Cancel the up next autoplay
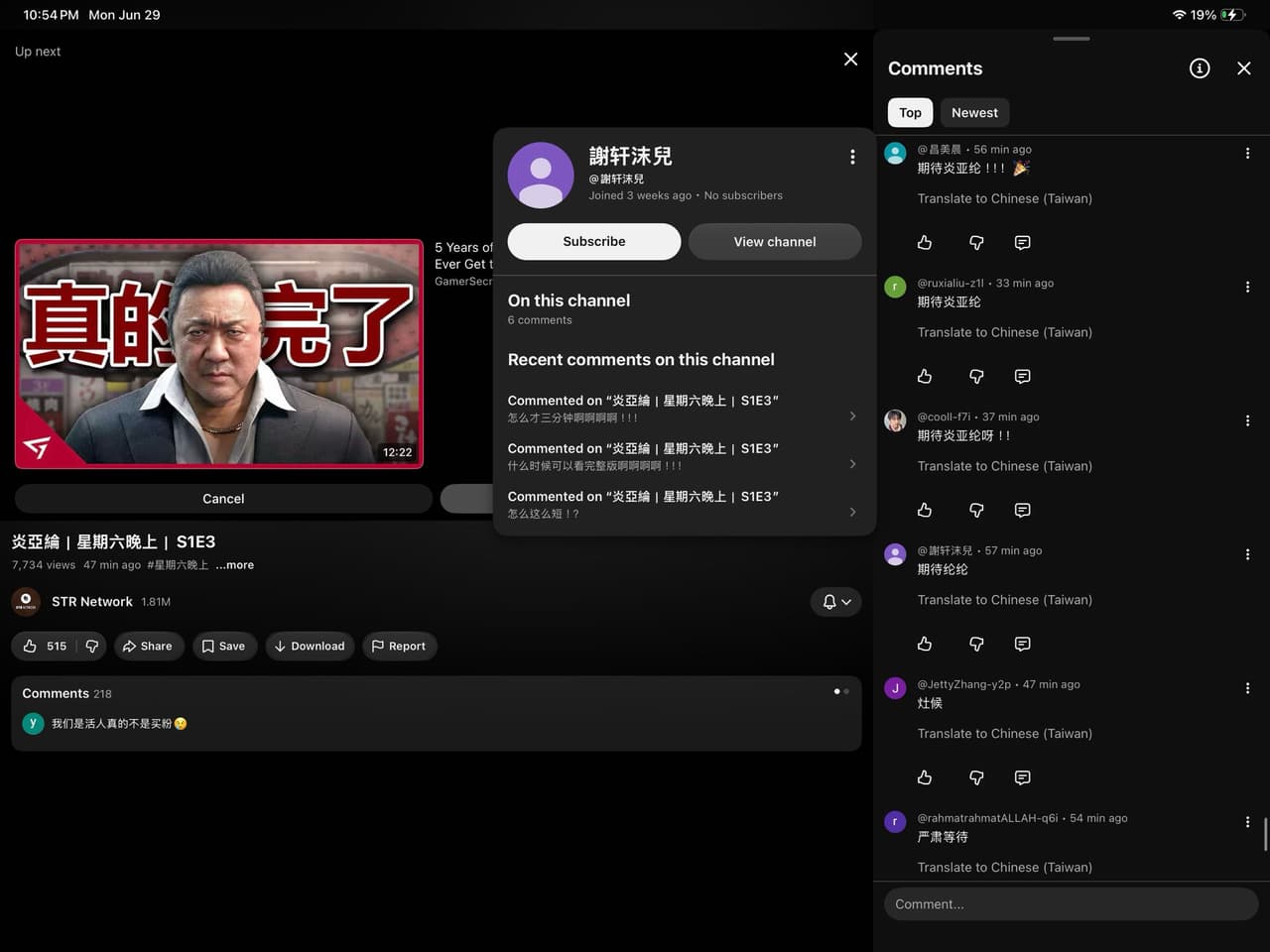Image resolution: width=1270 pixels, height=952 pixels. [x=223, y=499]
